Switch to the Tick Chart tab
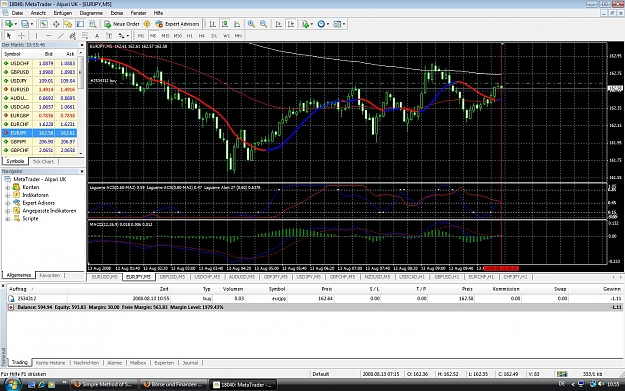The height and width of the screenshot is (391, 625). 43,161
